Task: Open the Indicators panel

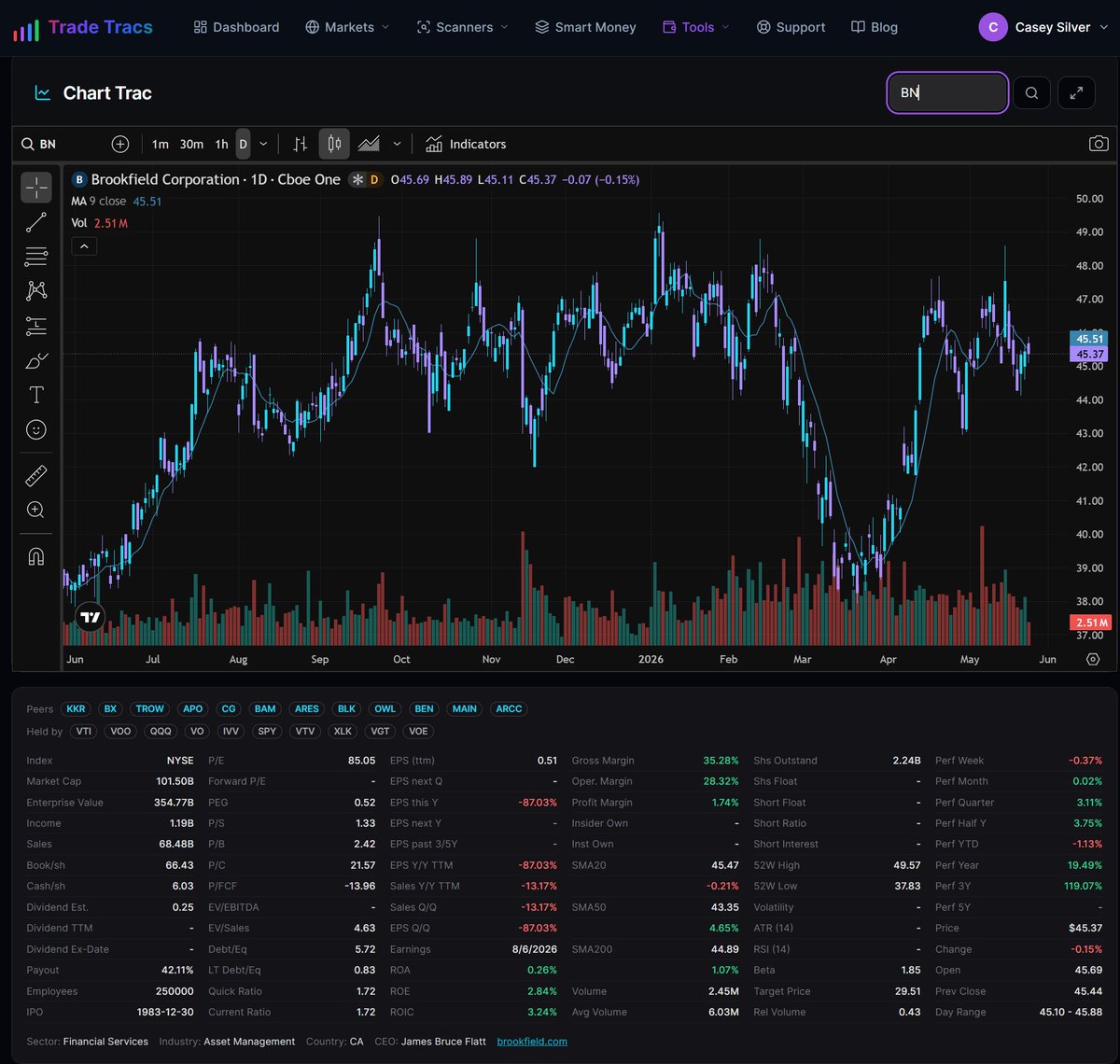Action: tap(466, 144)
